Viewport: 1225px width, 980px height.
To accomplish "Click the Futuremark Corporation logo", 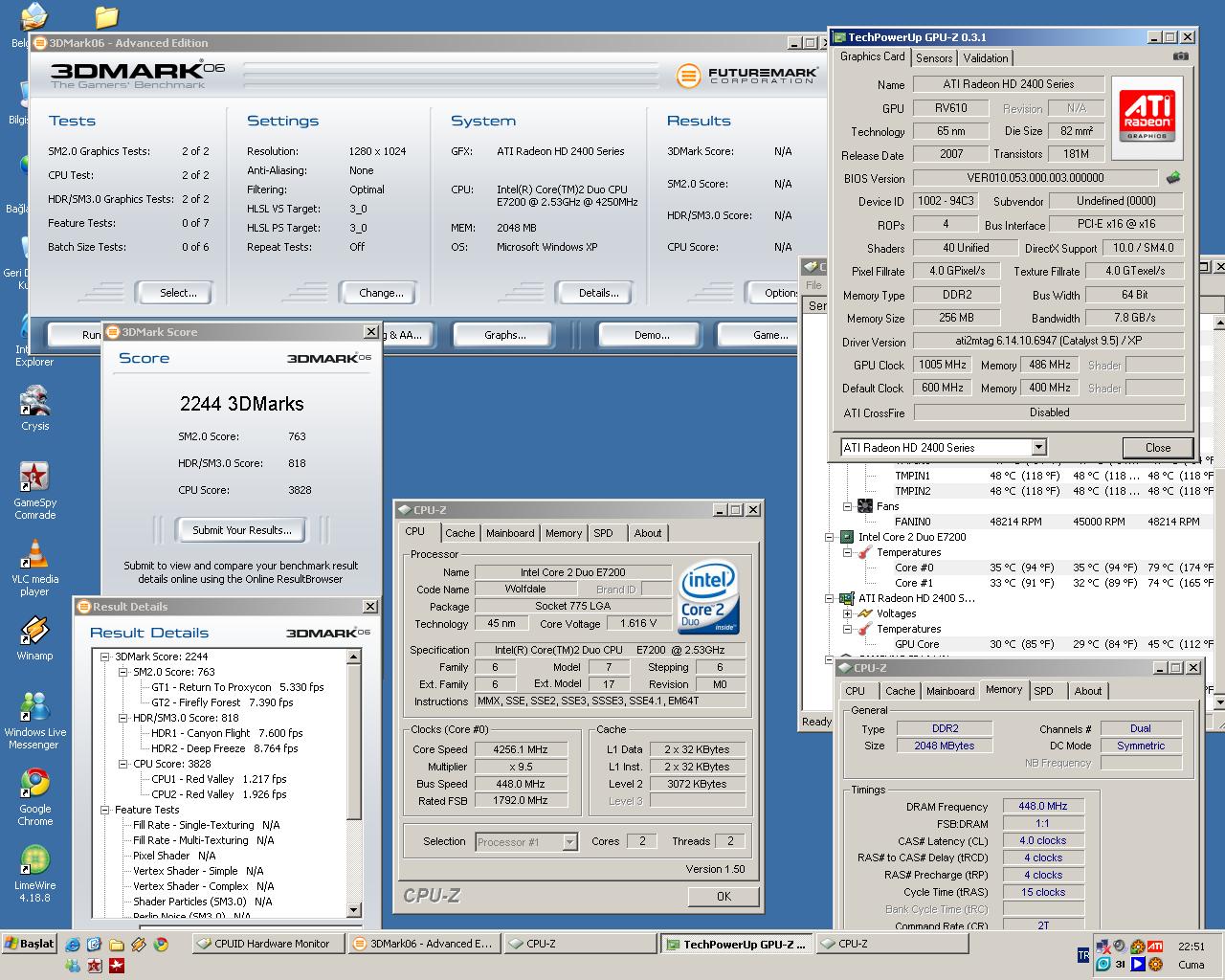I will click(746, 75).
